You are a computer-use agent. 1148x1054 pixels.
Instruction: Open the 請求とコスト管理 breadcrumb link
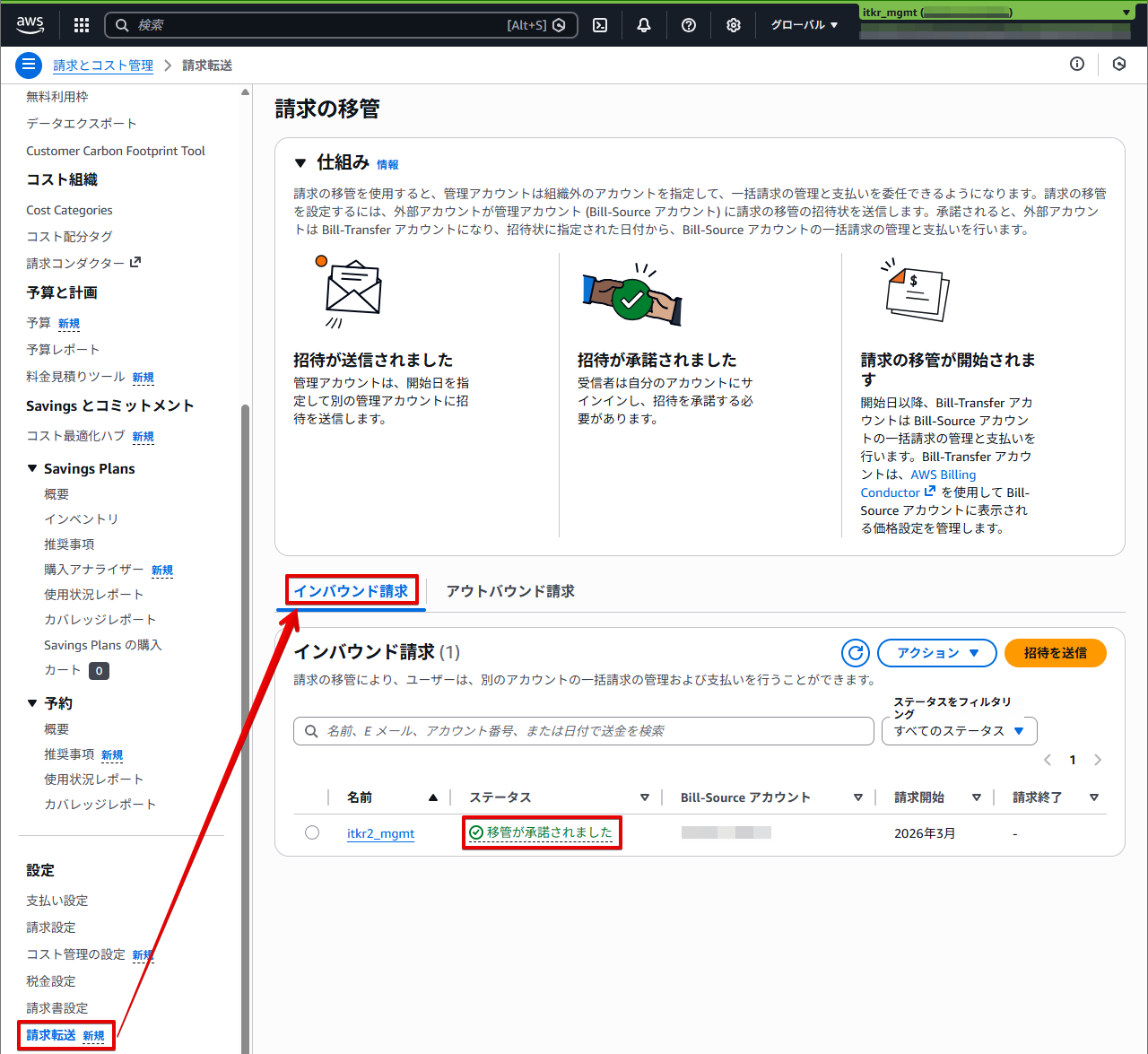coord(103,65)
